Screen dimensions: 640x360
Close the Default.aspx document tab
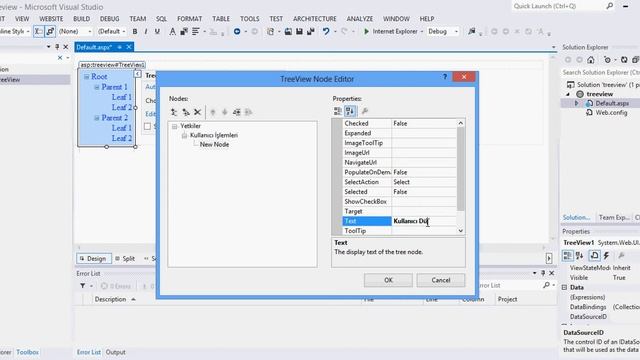(x=129, y=47)
